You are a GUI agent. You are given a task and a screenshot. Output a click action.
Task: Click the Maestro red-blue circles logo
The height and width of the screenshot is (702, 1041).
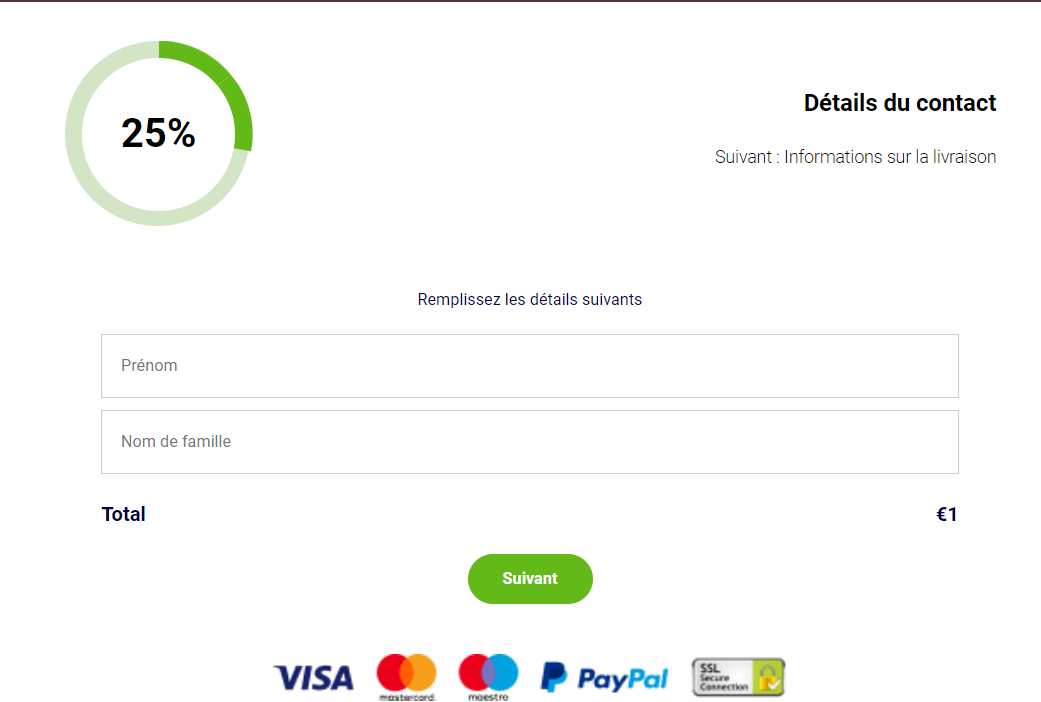pyautogui.click(x=488, y=673)
